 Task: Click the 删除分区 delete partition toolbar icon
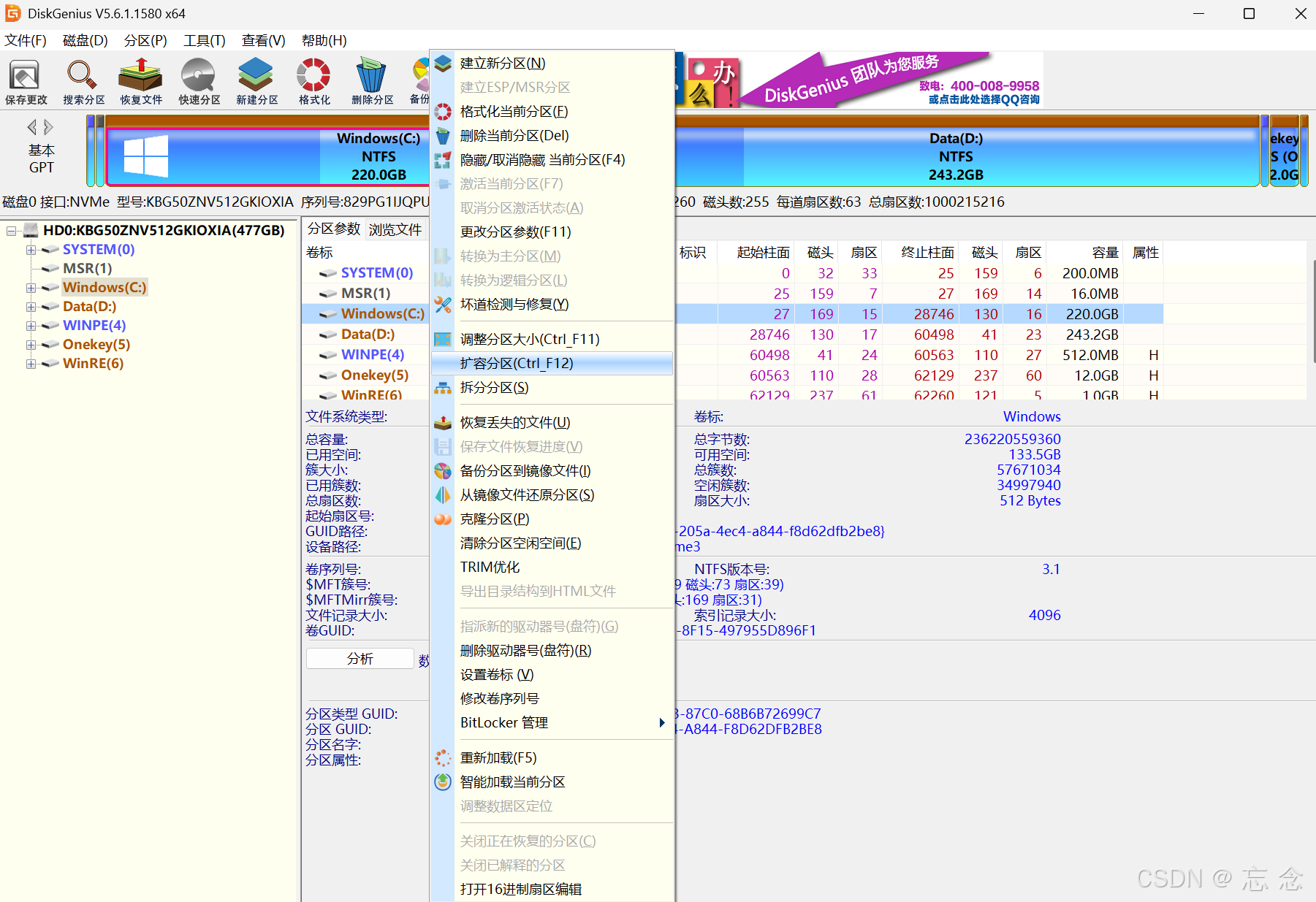click(372, 81)
